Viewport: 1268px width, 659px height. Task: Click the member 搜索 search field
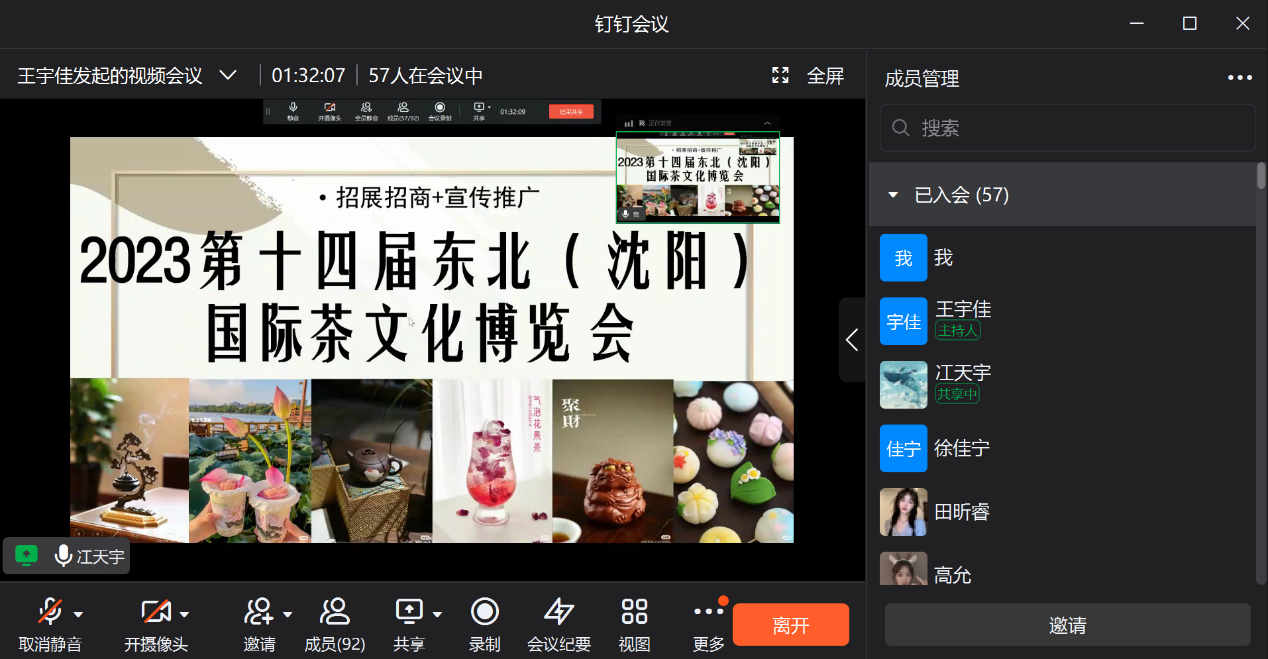tap(1067, 128)
